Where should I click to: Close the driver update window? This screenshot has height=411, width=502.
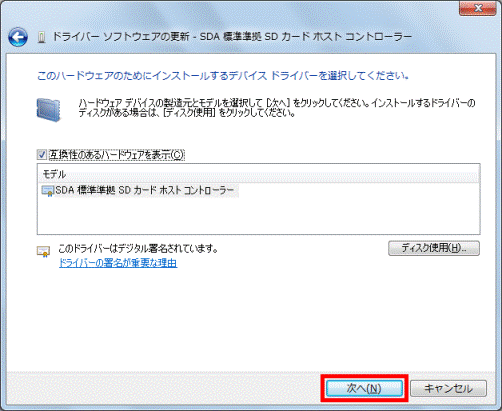478,7
